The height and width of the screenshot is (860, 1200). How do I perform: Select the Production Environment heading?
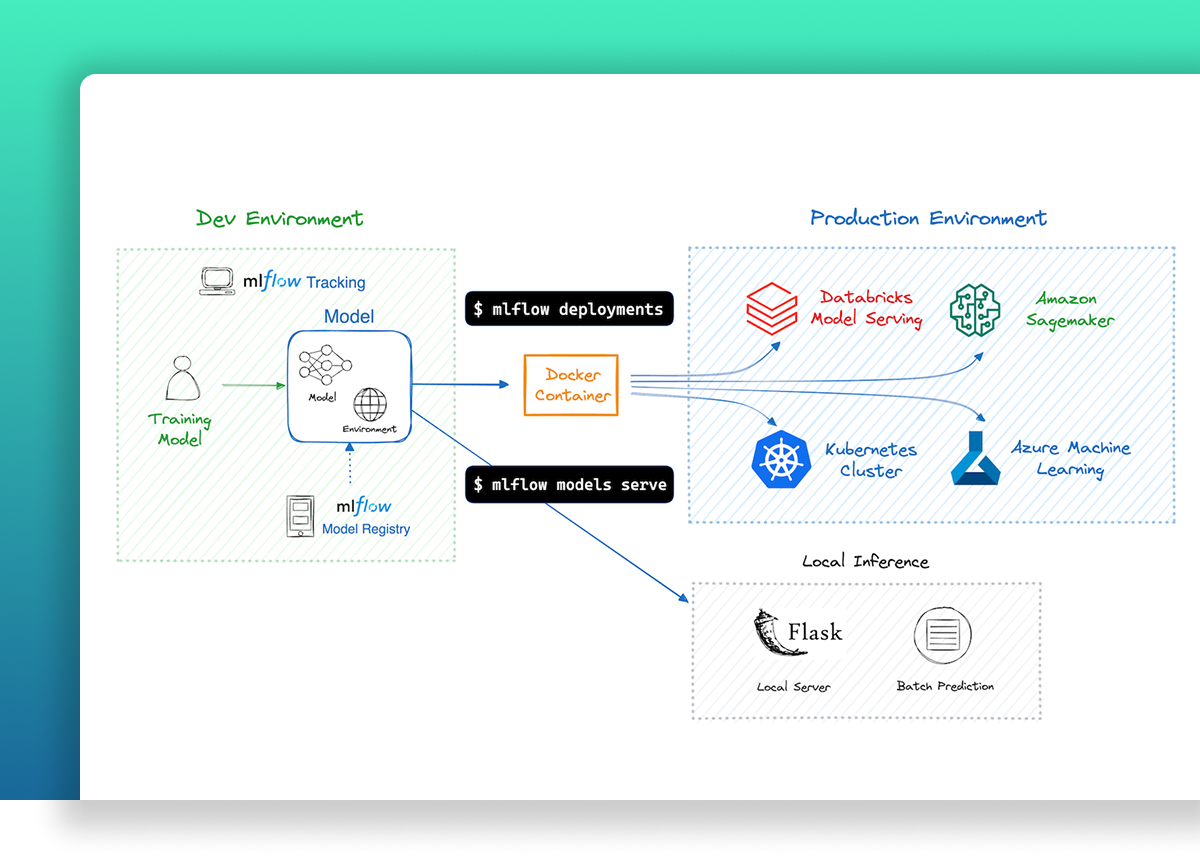coord(928,217)
